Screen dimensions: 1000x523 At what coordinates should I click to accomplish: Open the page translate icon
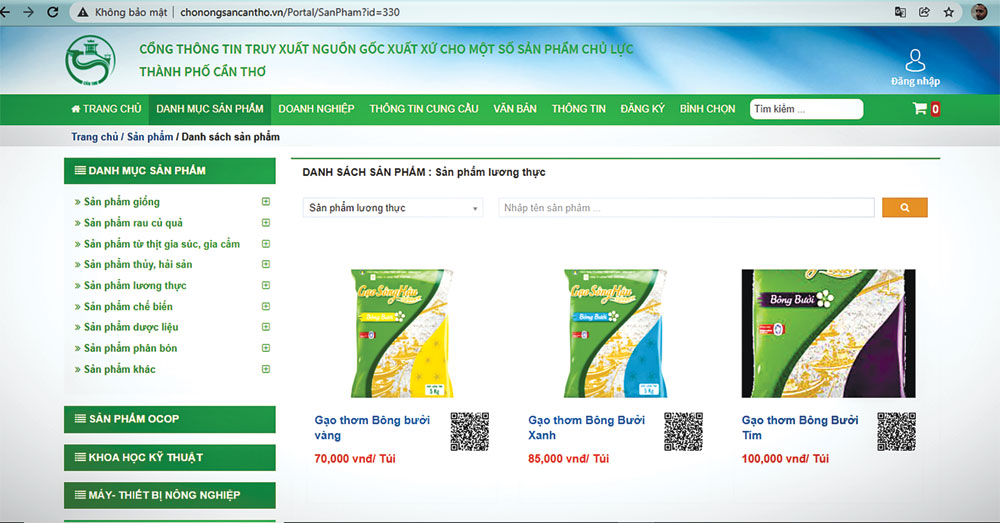(900, 12)
